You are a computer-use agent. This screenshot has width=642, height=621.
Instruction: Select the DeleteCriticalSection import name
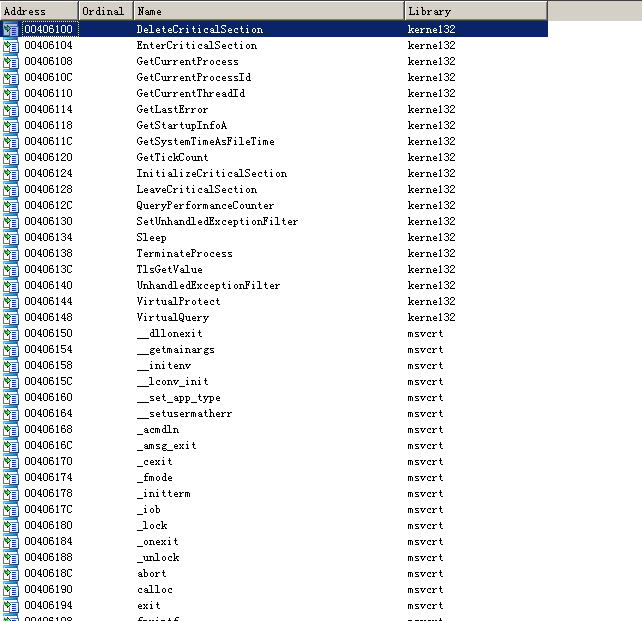(x=200, y=29)
